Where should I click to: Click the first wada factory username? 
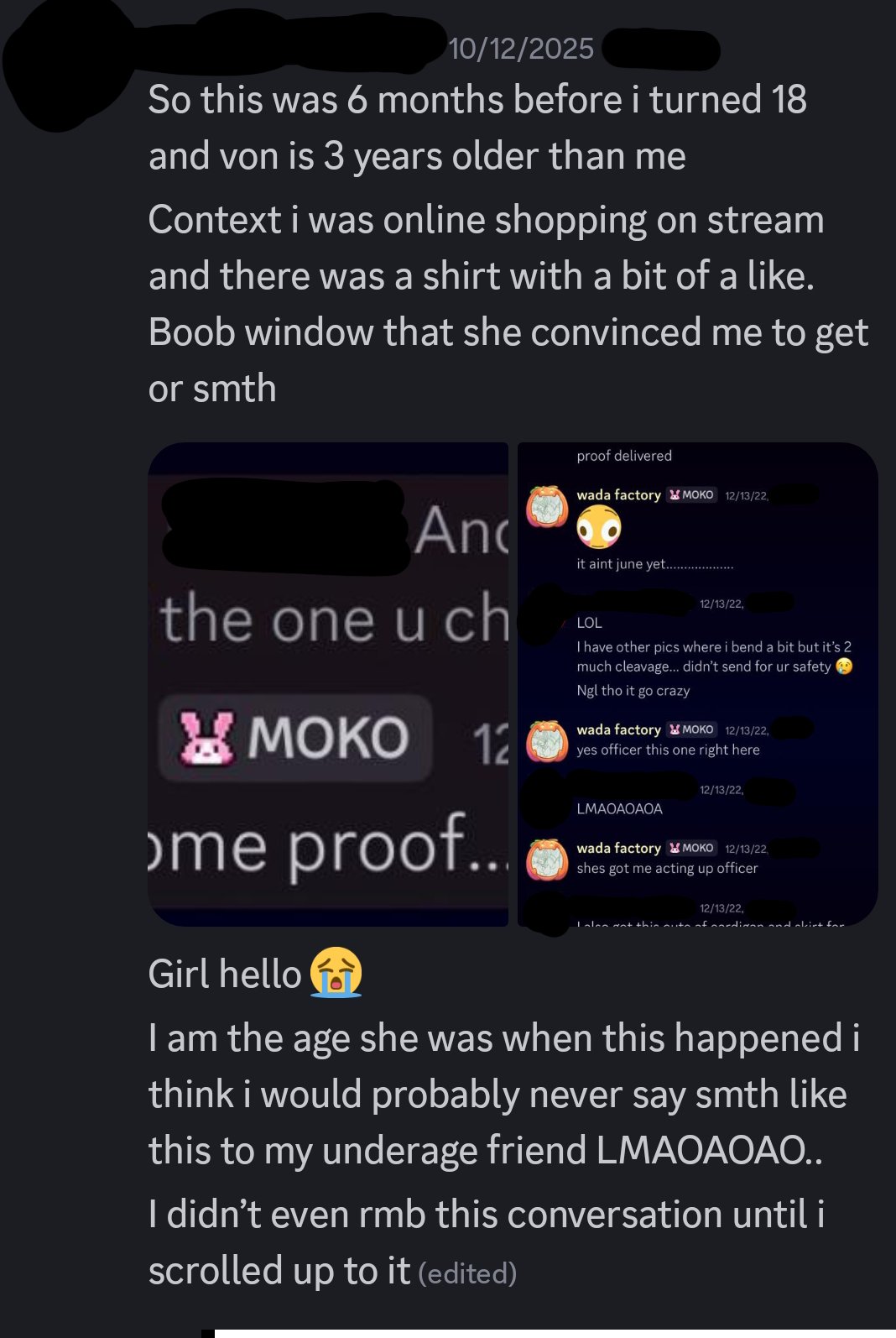pos(618,495)
